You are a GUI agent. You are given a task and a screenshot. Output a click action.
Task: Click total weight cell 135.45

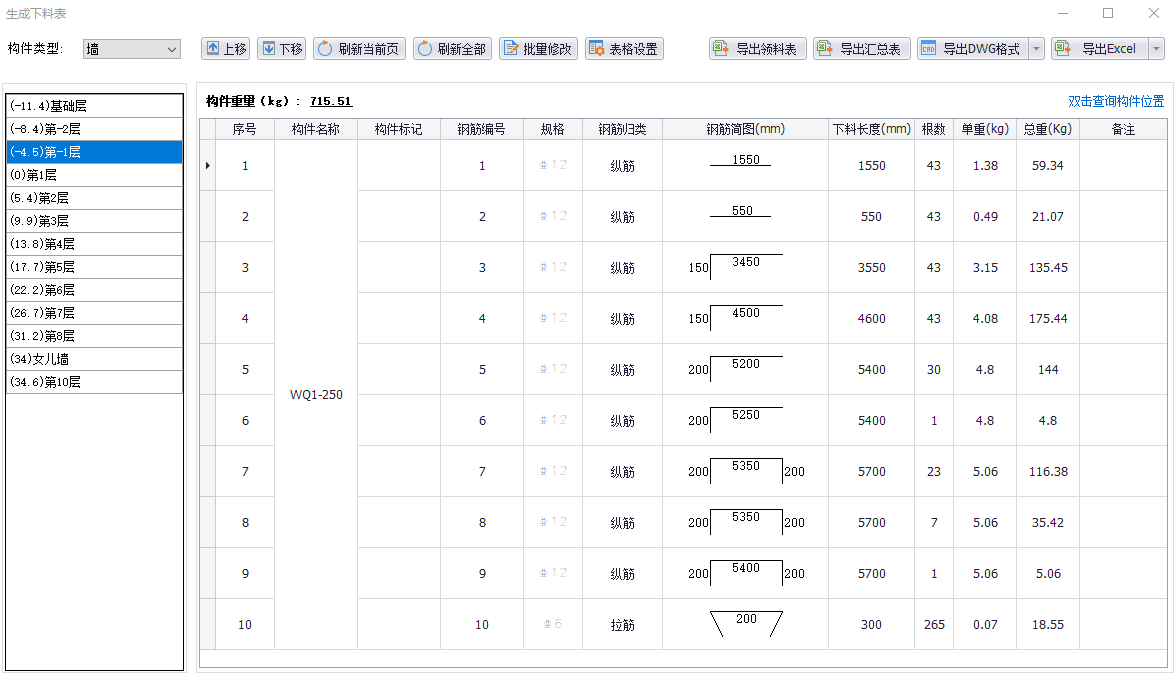(x=1048, y=267)
